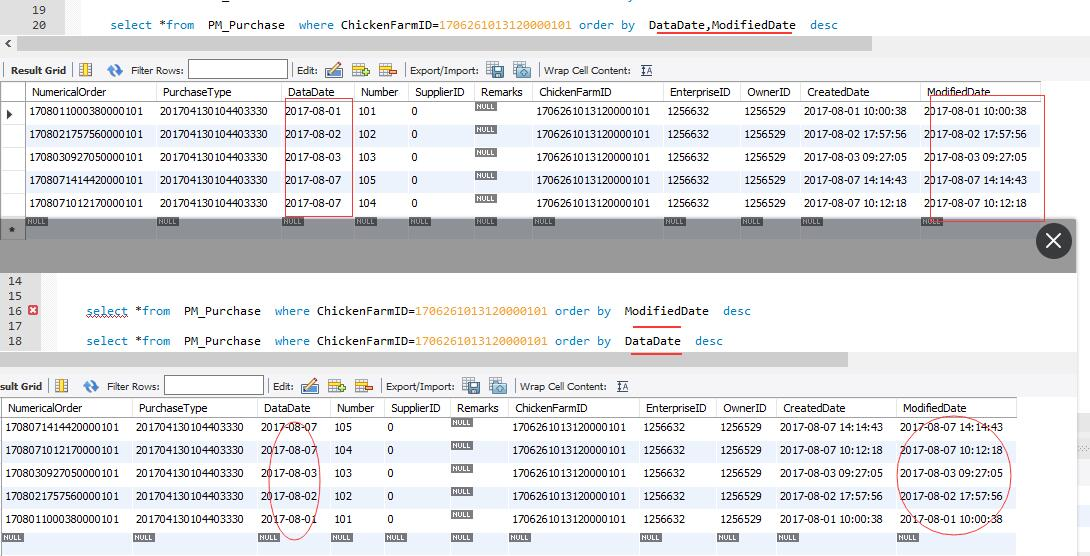Focus the Filter Rows field in bottom grid
Viewport: 1090px width, 556px height.
click(x=214, y=385)
